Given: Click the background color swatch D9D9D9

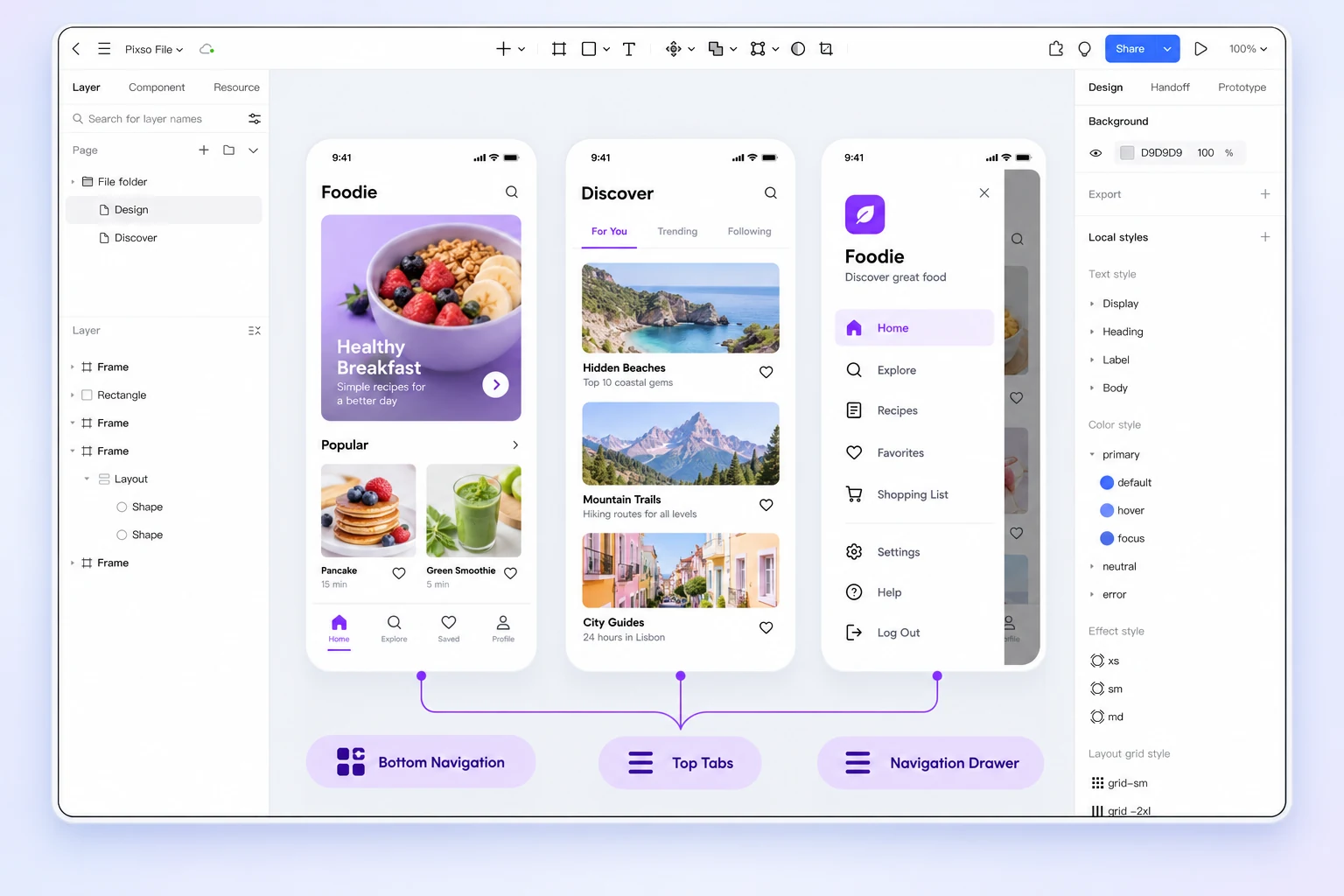Looking at the screenshot, I should [1127, 153].
